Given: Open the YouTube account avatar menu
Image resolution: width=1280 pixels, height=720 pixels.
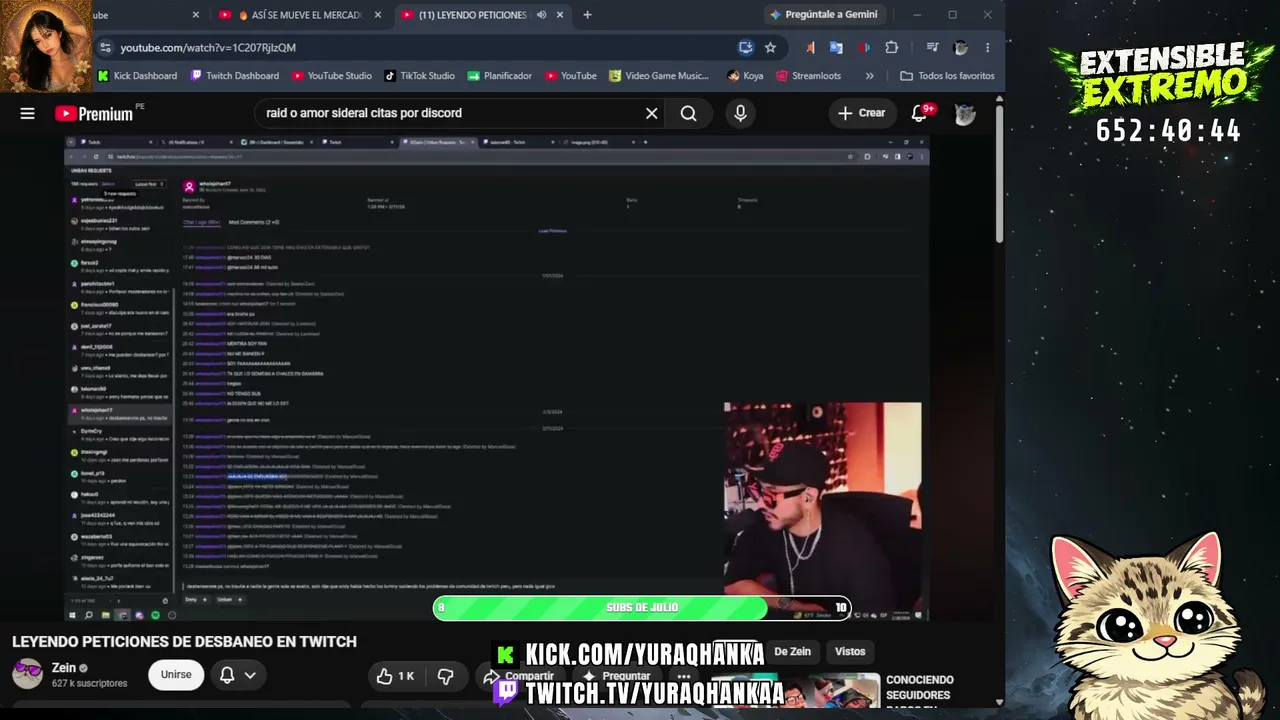Looking at the screenshot, I should click(965, 113).
